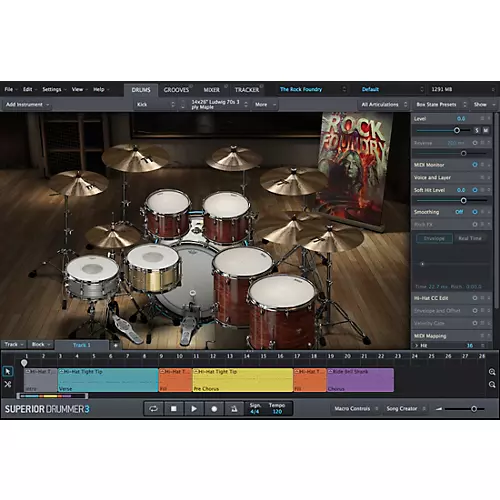Enable the Velocity Gate power toggle
Image resolution: width=500 pixels, height=500 pixels.
(x=475, y=323)
